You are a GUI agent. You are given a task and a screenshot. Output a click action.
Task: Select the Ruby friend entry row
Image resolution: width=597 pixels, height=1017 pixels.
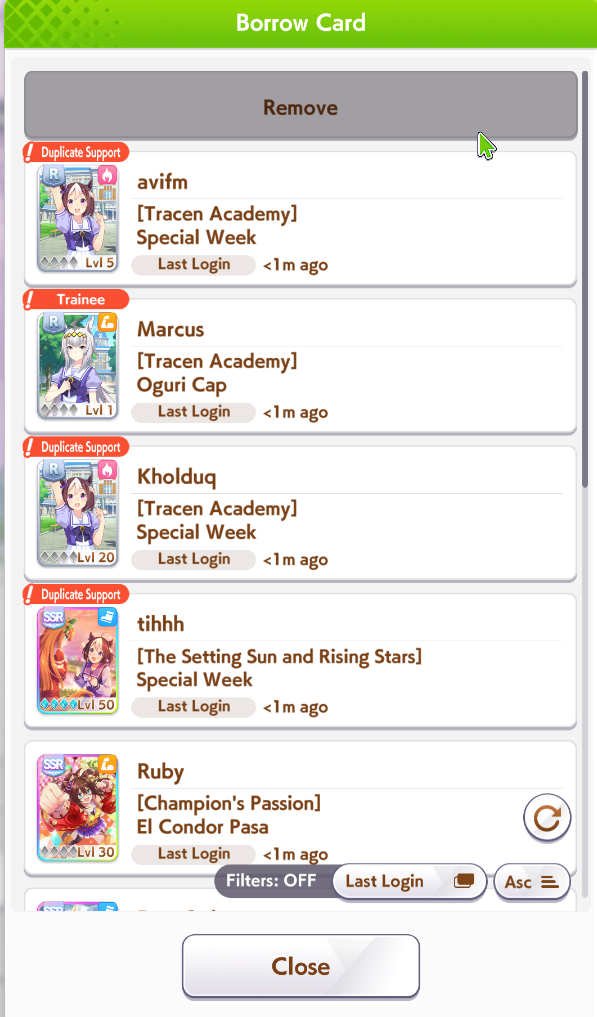coord(300,808)
